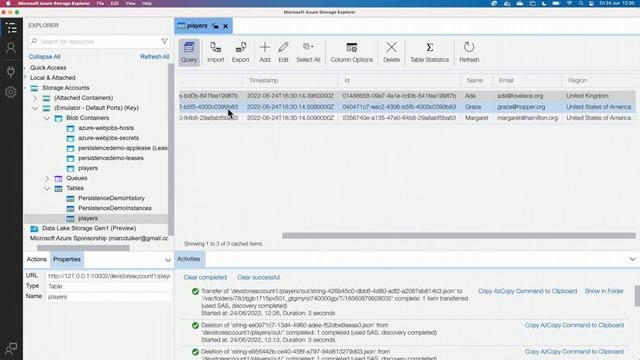Open the Settings gear in sidebar
Screen dimensions: 640x360
(x=11, y=92)
